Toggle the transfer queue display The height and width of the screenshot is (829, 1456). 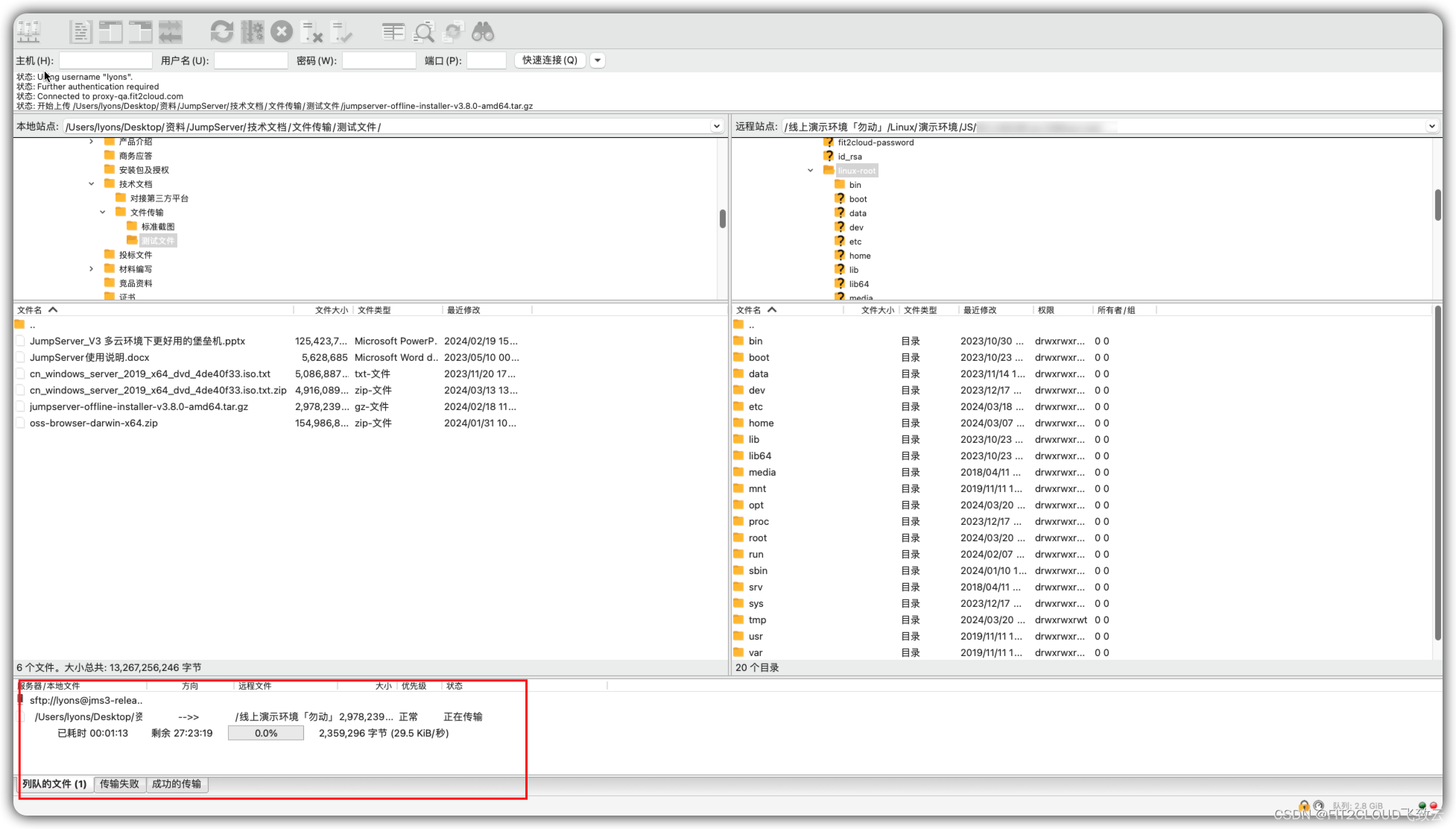tap(170, 31)
